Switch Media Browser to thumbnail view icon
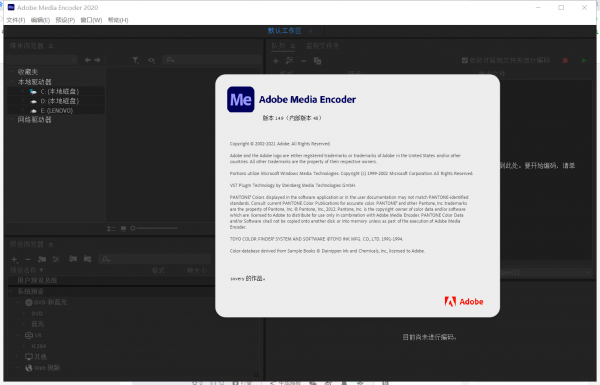 [x=123, y=228]
